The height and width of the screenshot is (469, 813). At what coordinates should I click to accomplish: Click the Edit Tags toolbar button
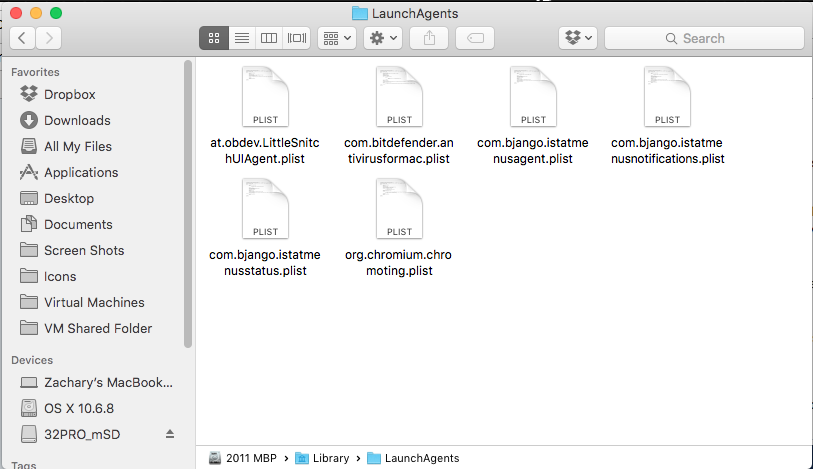[475, 38]
